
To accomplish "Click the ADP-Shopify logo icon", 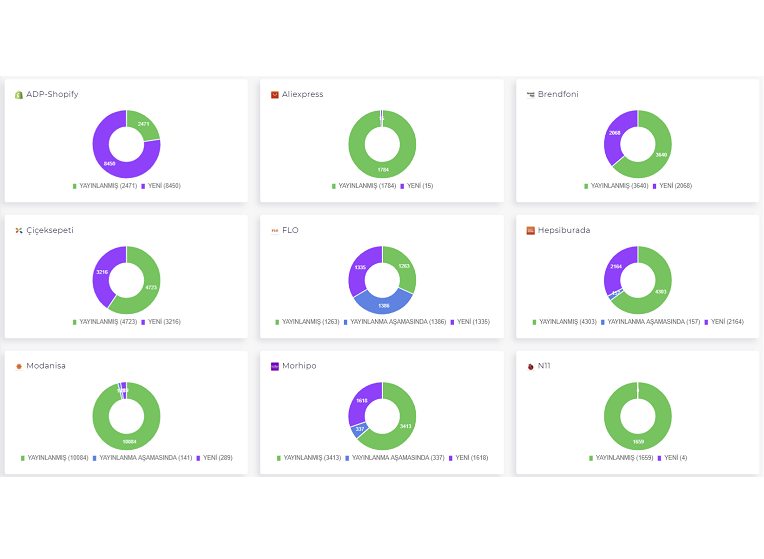I will click(19, 95).
